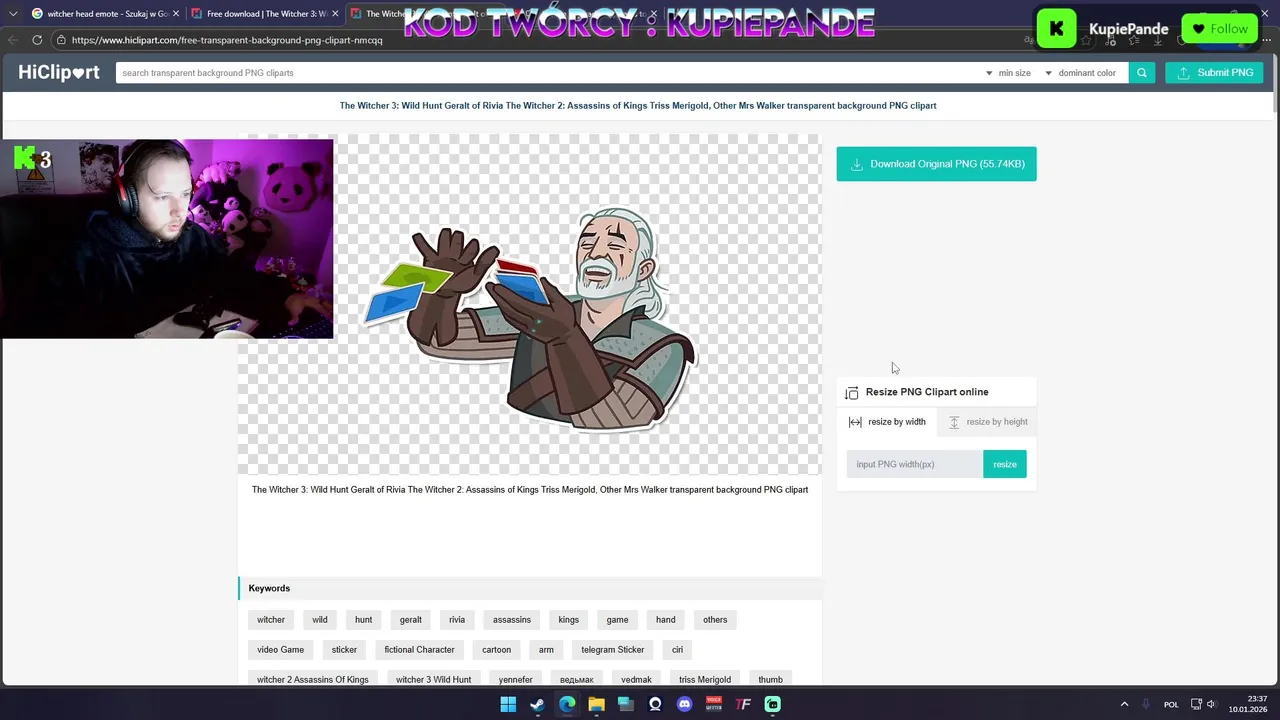Click the kings keyword tag
Screen dimensions: 1280x720
[569, 620]
